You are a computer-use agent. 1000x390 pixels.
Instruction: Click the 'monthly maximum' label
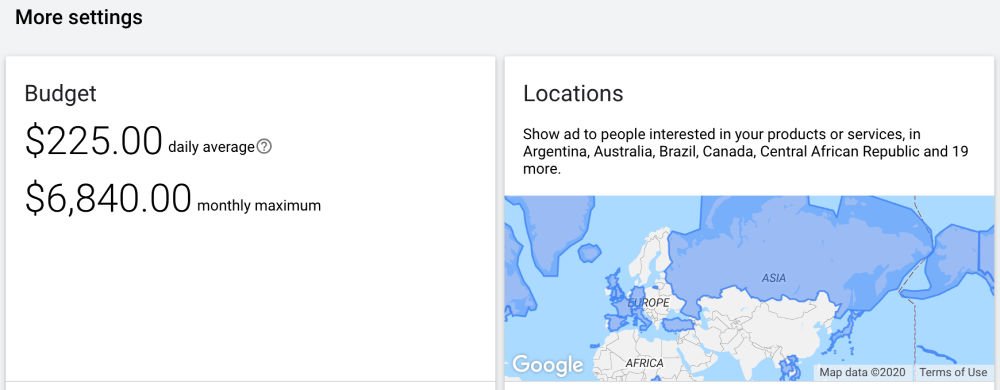tap(259, 206)
